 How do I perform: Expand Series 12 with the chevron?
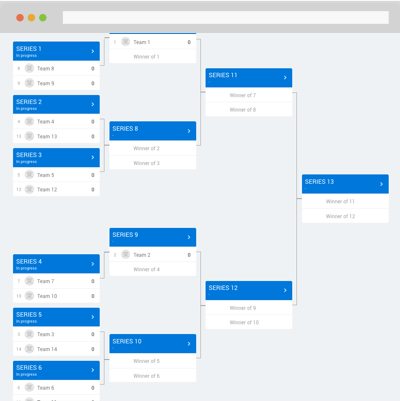pyautogui.click(x=285, y=290)
